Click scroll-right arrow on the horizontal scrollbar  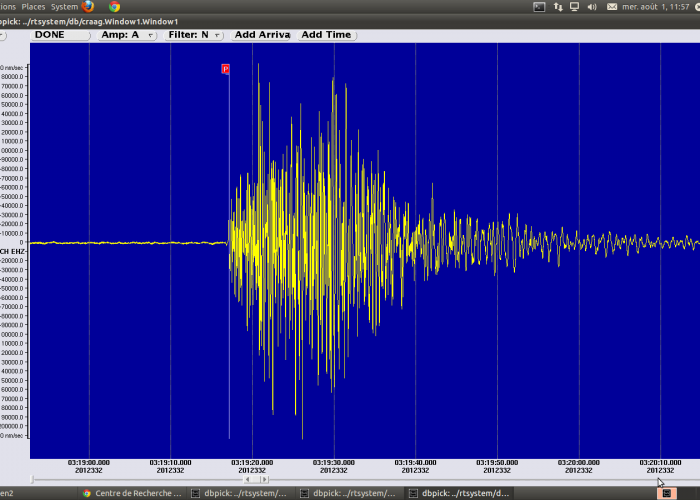(x=265, y=479)
